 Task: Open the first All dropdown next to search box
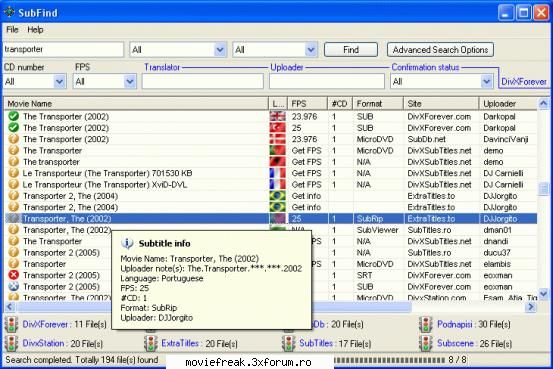(220, 50)
